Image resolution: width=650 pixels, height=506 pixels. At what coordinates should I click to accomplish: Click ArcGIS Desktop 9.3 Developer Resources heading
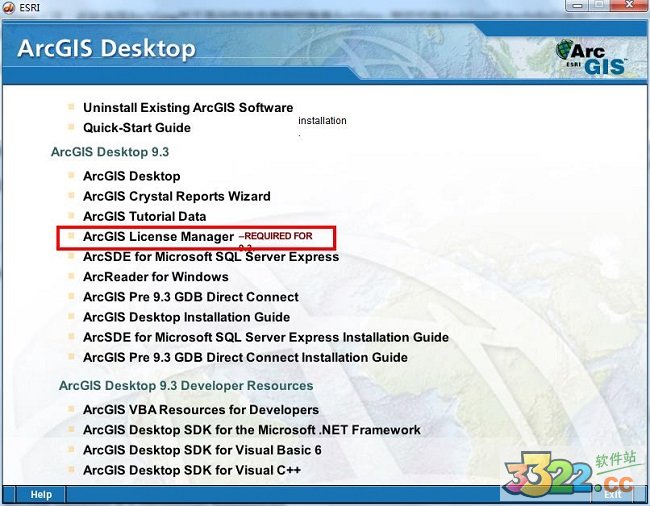click(x=186, y=386)
